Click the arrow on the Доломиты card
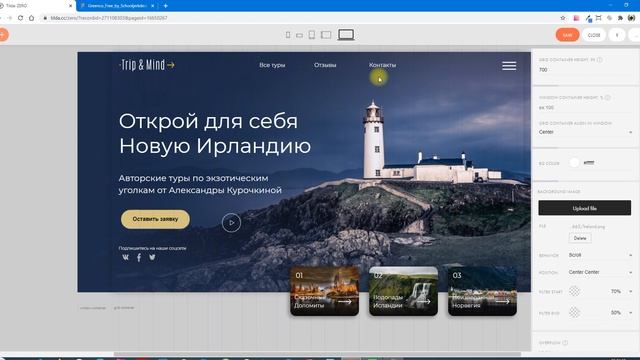The height and width of the screenshot is (360, 640). [x=344, y=302]
